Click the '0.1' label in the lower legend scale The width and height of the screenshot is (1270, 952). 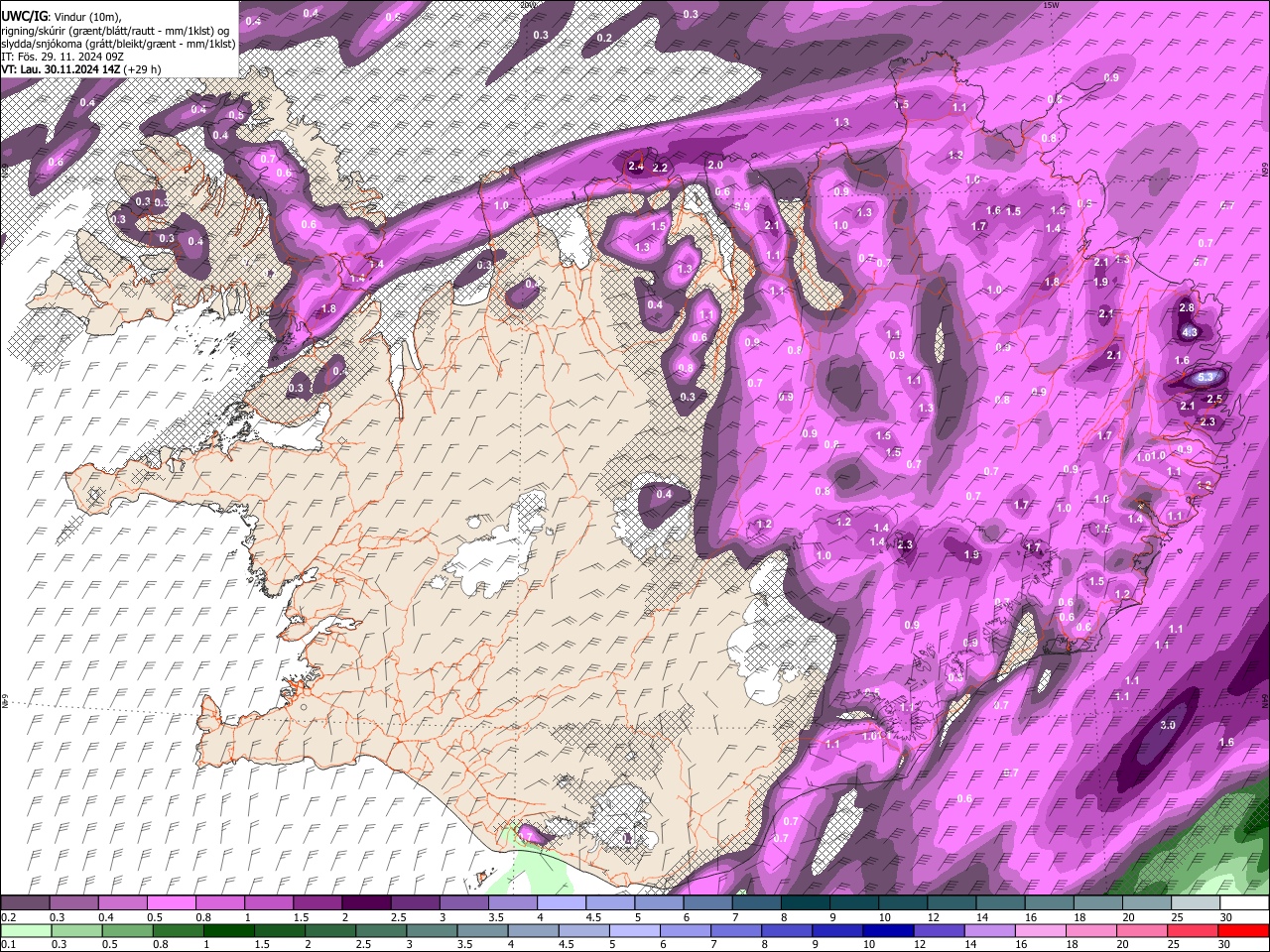[x=8, y=945]
